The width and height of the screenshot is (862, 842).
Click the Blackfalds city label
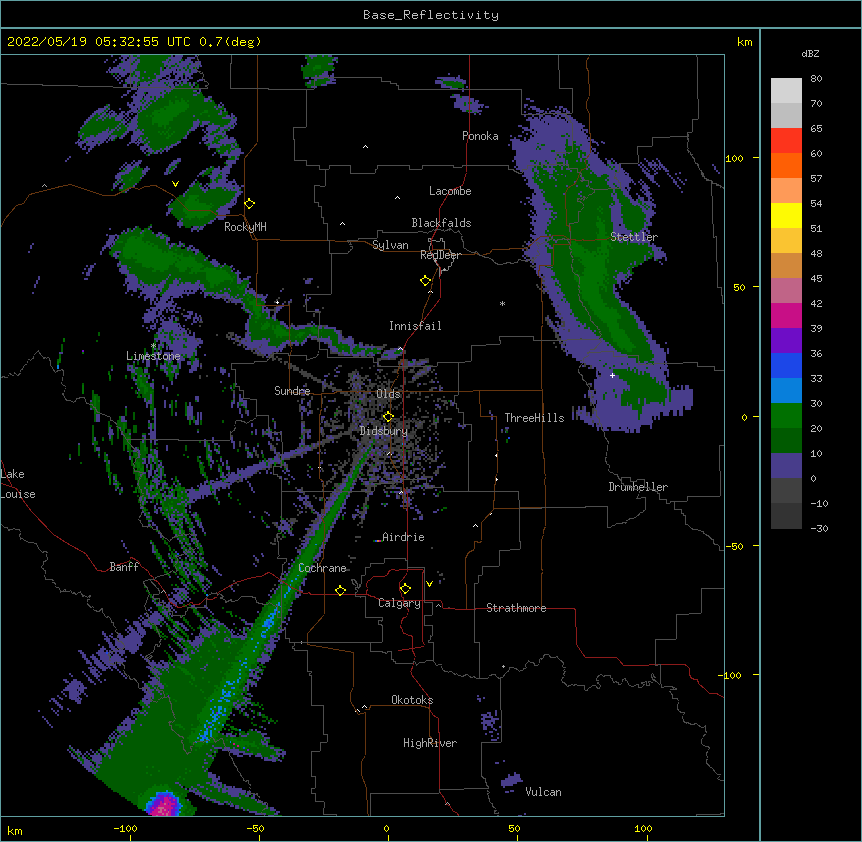(x=441, y=223)
